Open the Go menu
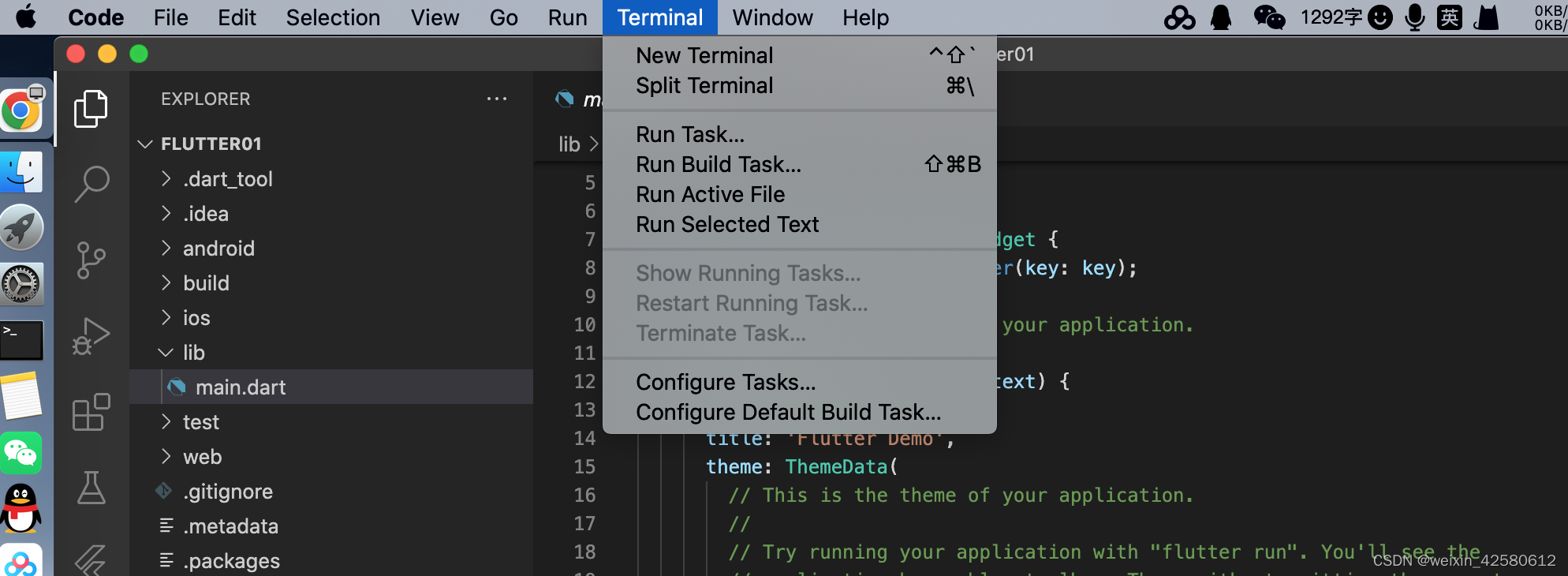The height and width of the screenshot is (576, 1568). [x=503, y=17]
